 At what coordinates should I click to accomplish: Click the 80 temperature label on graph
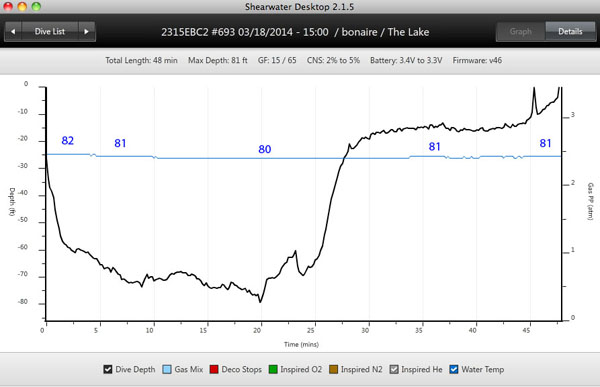click(265, 149)
